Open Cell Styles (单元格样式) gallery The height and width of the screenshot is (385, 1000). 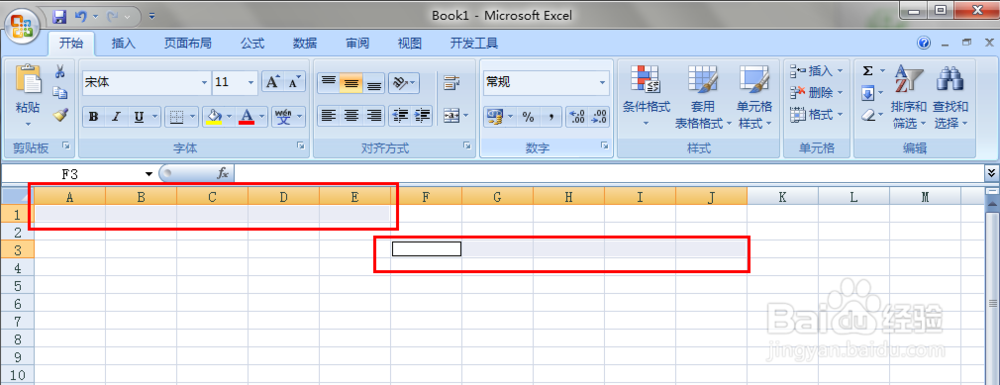pos(755,96)
